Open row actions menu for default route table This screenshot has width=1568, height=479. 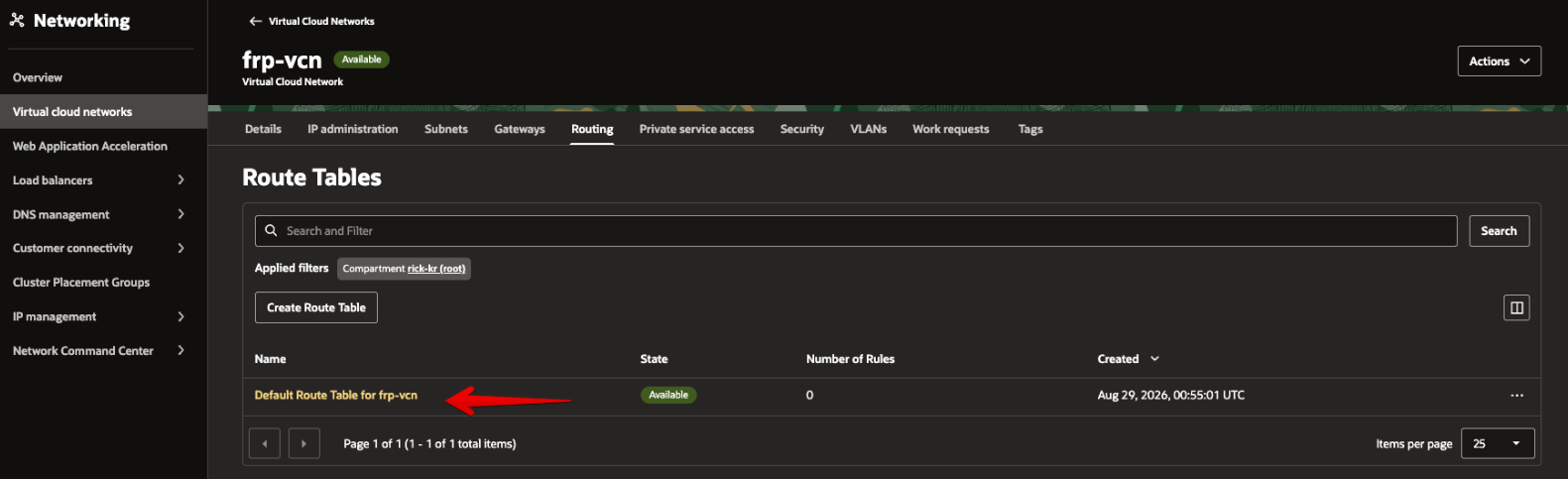1516,396
